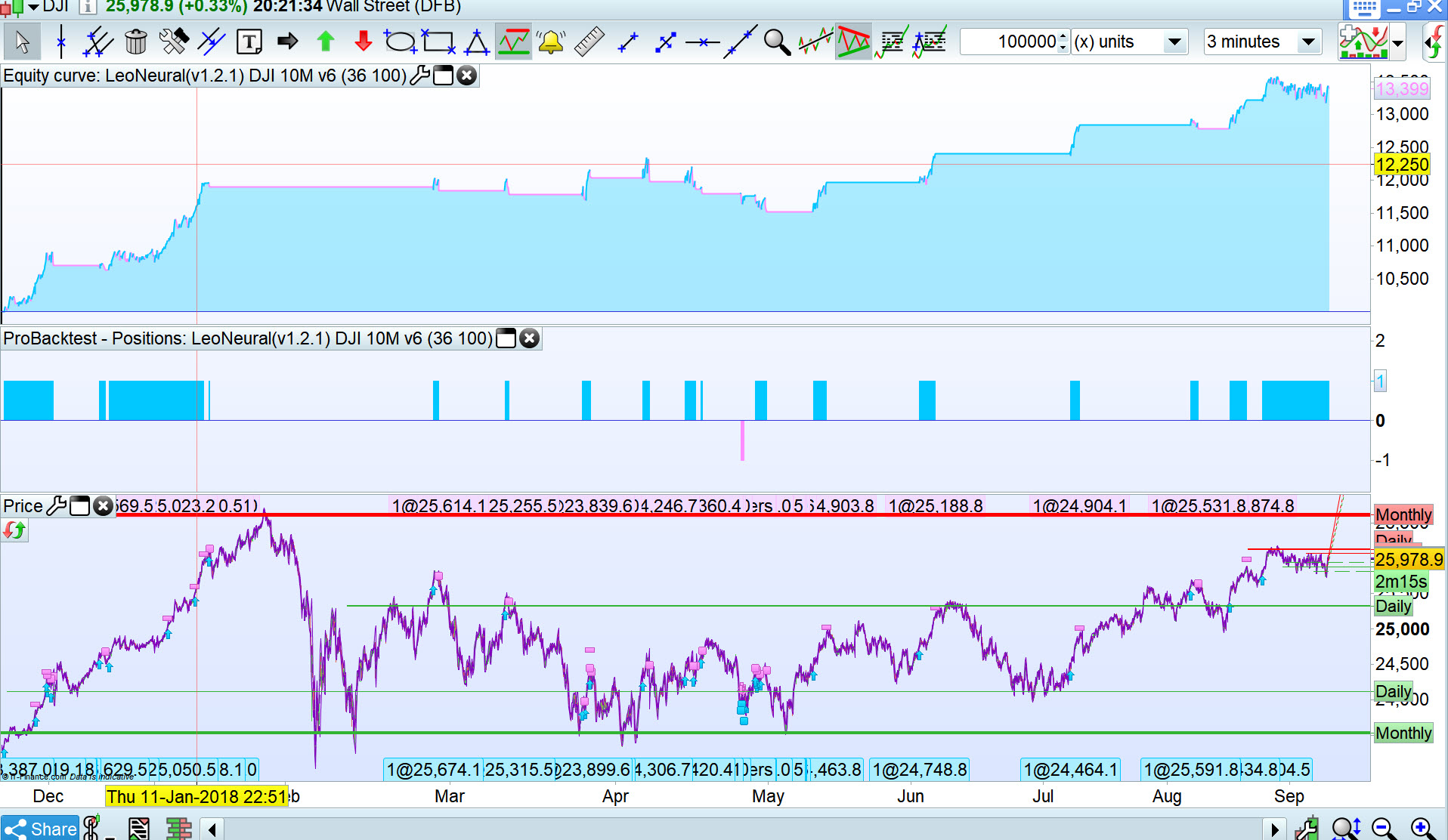1448x840 pixels.
Task: Open the (x) units dropdown
Action: pyautogui.click(x=1129, y=42)
